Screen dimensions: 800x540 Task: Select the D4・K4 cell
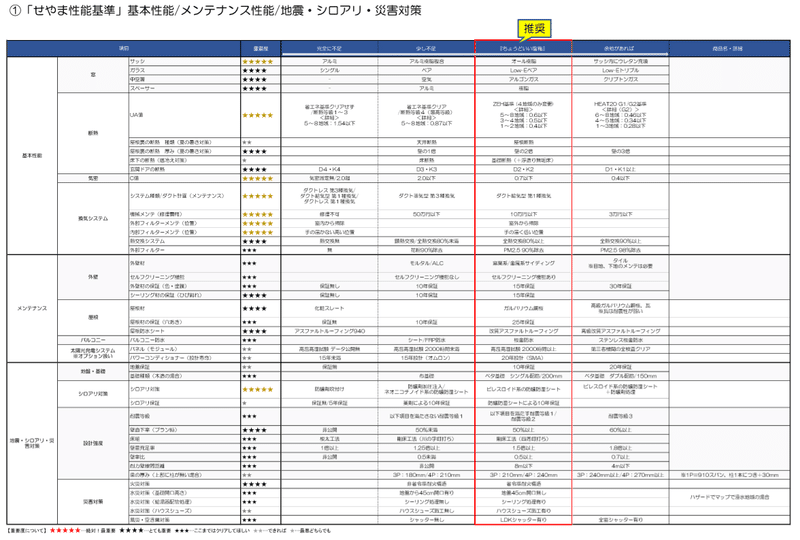coord(330,169)
